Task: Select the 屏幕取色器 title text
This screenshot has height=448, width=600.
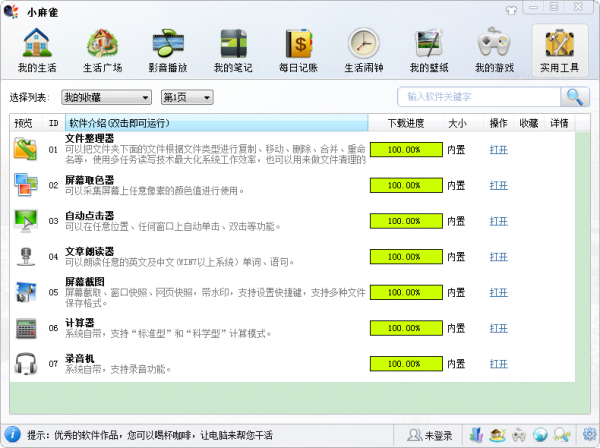Action: (90, 180)
